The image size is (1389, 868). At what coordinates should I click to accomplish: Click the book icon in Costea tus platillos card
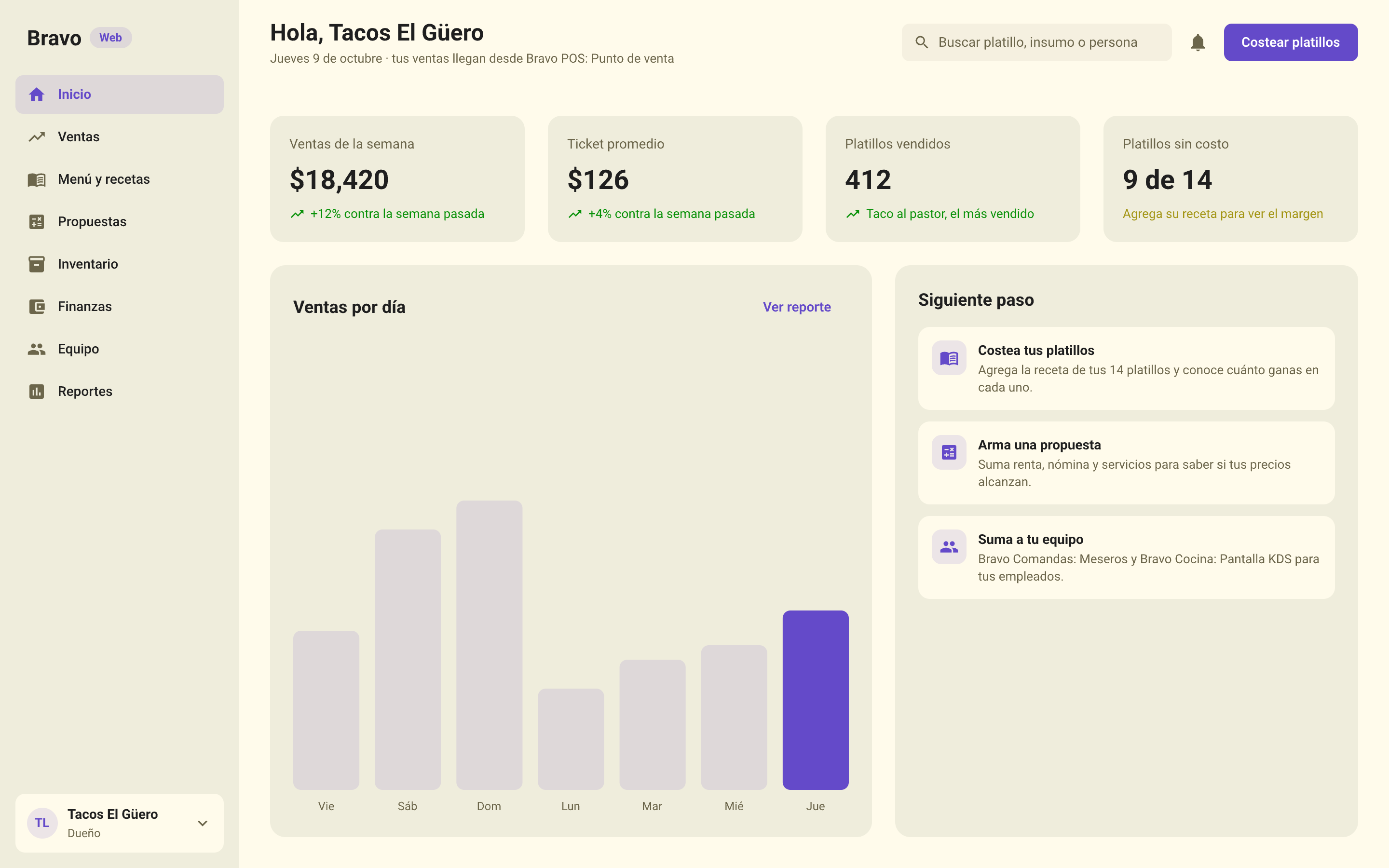click(949, 358)
